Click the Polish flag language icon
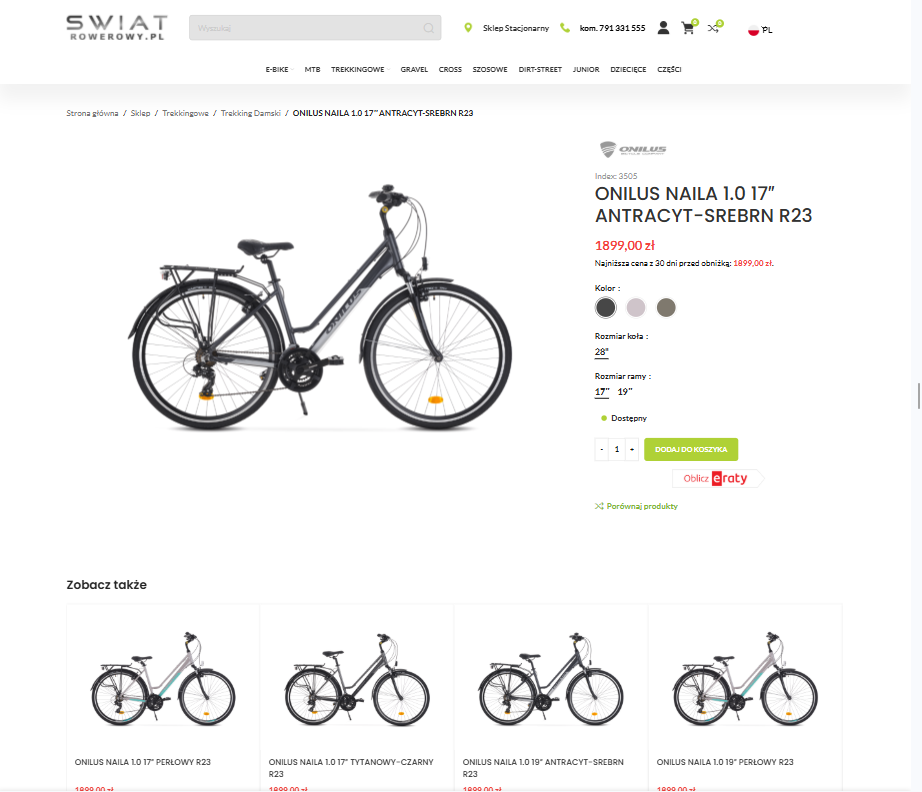This screenshot has height=792, width=922. tap(753, 30)
